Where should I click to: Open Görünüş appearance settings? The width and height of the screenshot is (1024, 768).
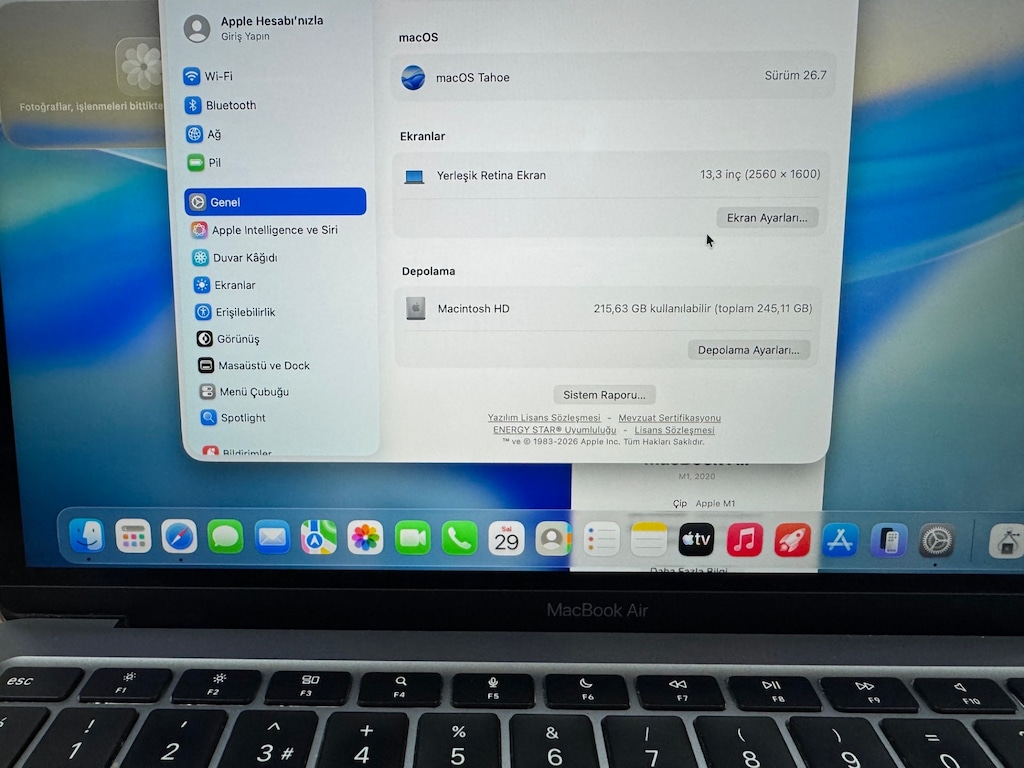tap(228, 339)
